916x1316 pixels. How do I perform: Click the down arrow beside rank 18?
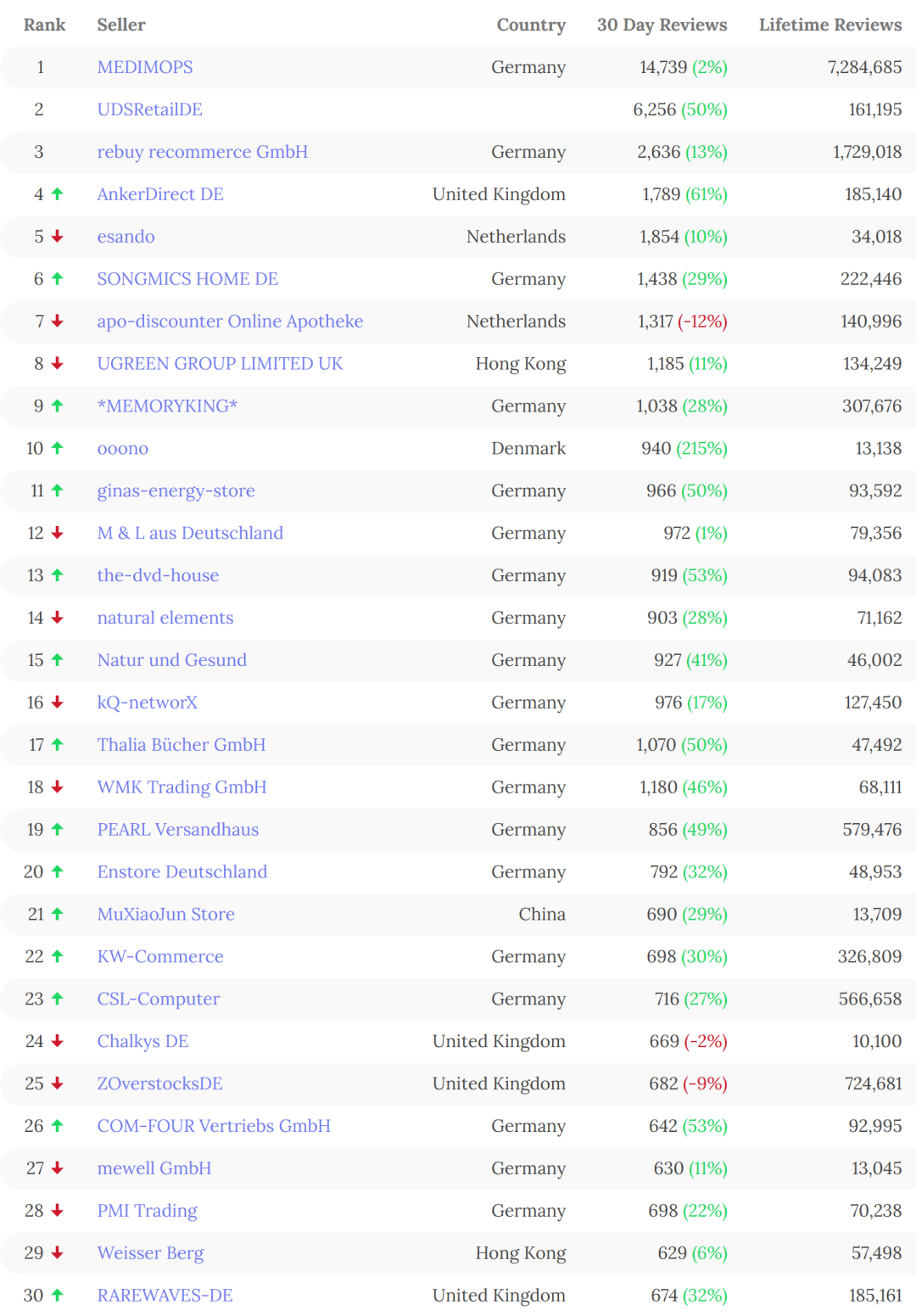point(58,787)
